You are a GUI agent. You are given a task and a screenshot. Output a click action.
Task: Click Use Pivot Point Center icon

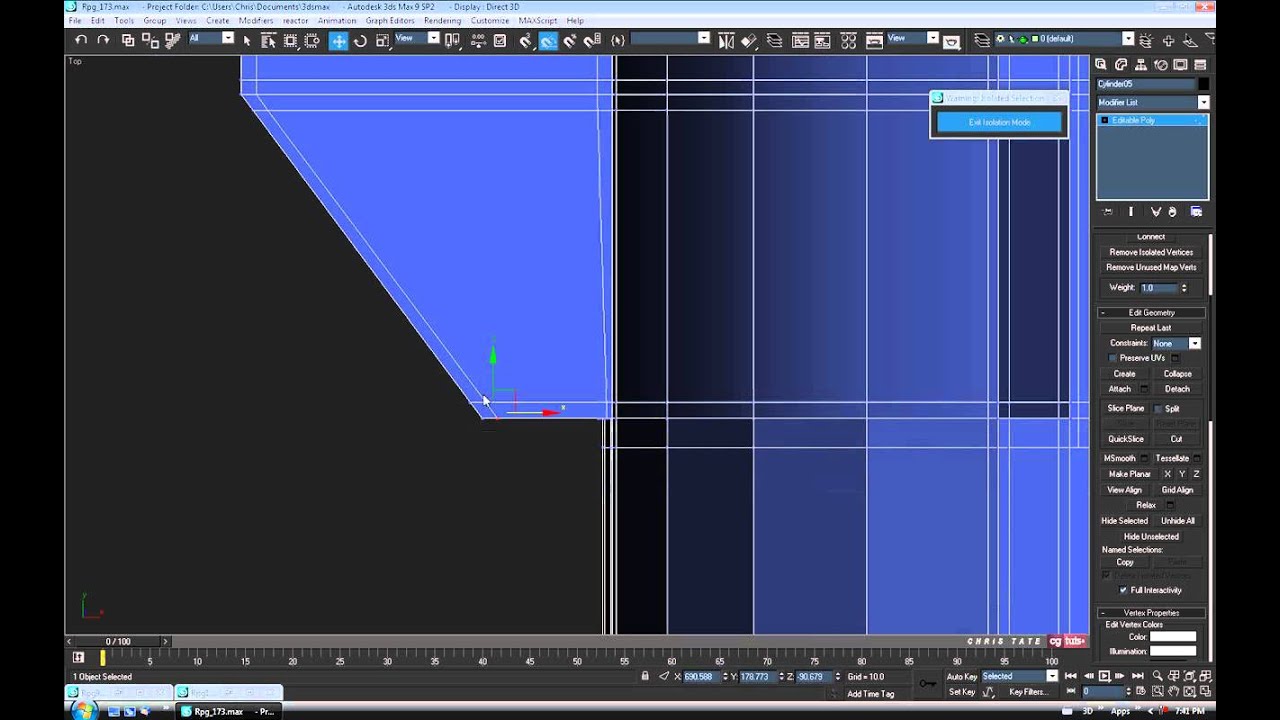[452, 40]
